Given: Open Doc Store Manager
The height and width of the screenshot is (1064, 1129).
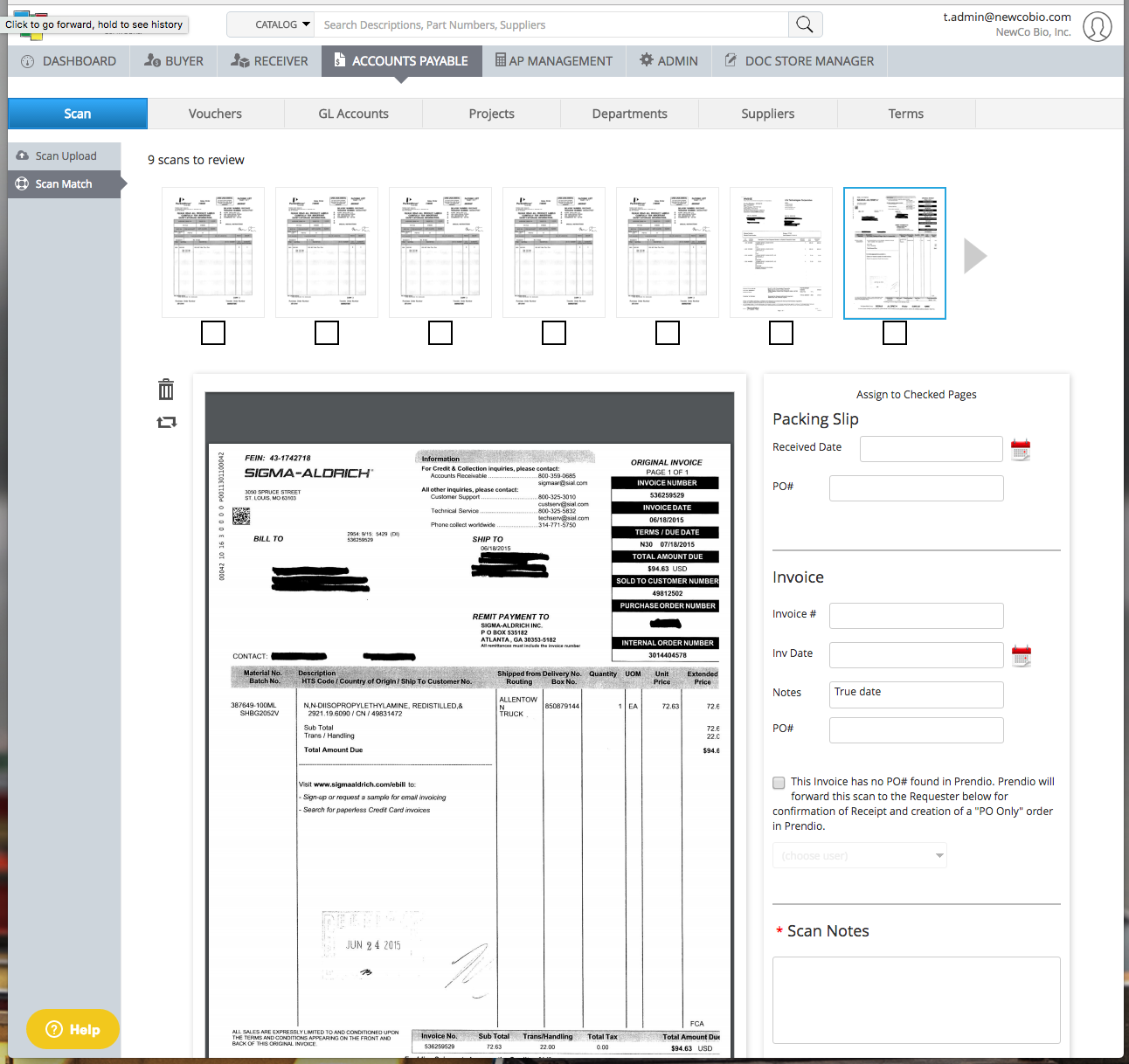Looking at the screenshot, I should pyautogui.click(x=800, y=61).
